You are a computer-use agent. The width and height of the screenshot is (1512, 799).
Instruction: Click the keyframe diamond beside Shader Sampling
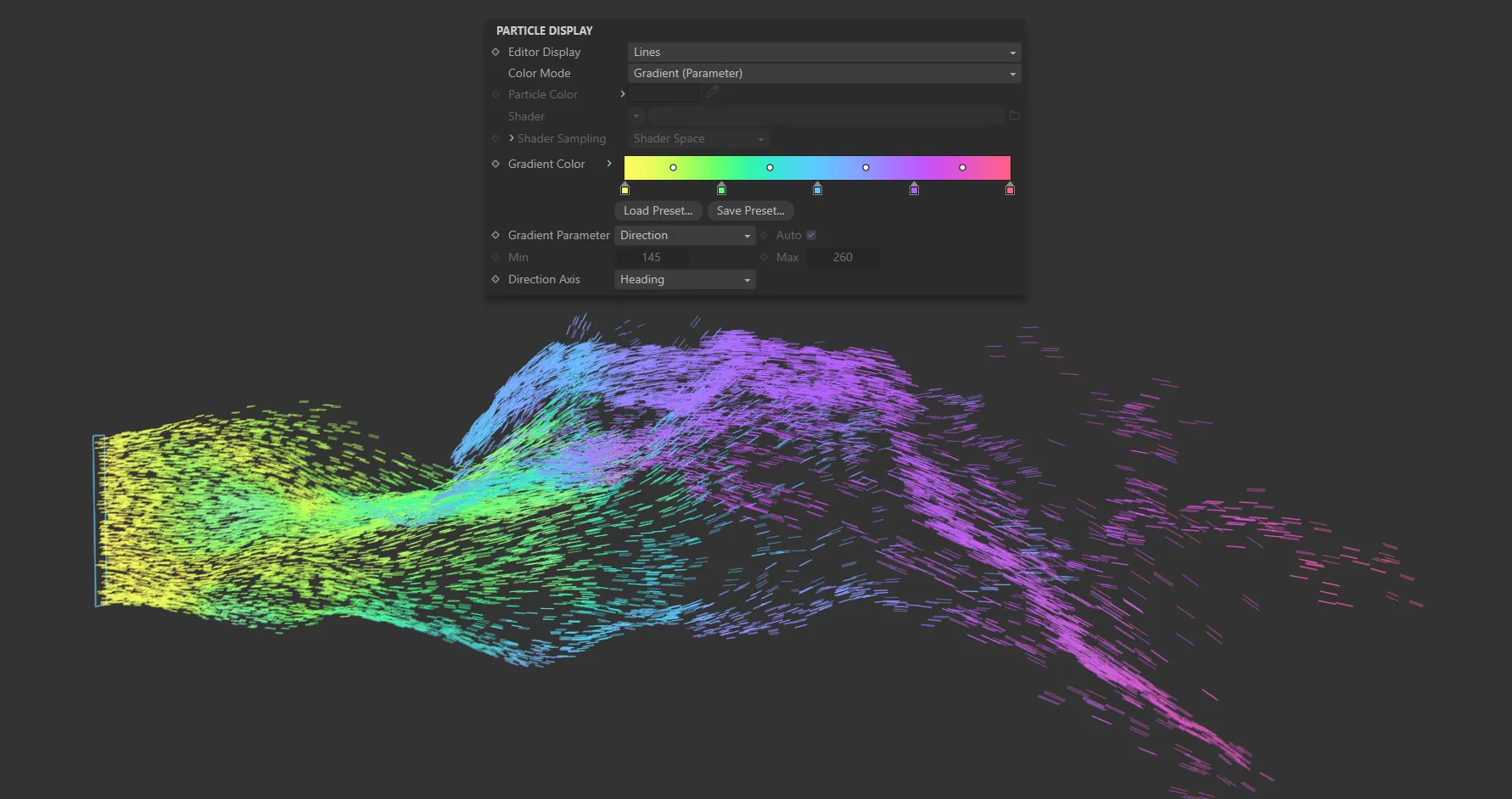click(496, 138)
